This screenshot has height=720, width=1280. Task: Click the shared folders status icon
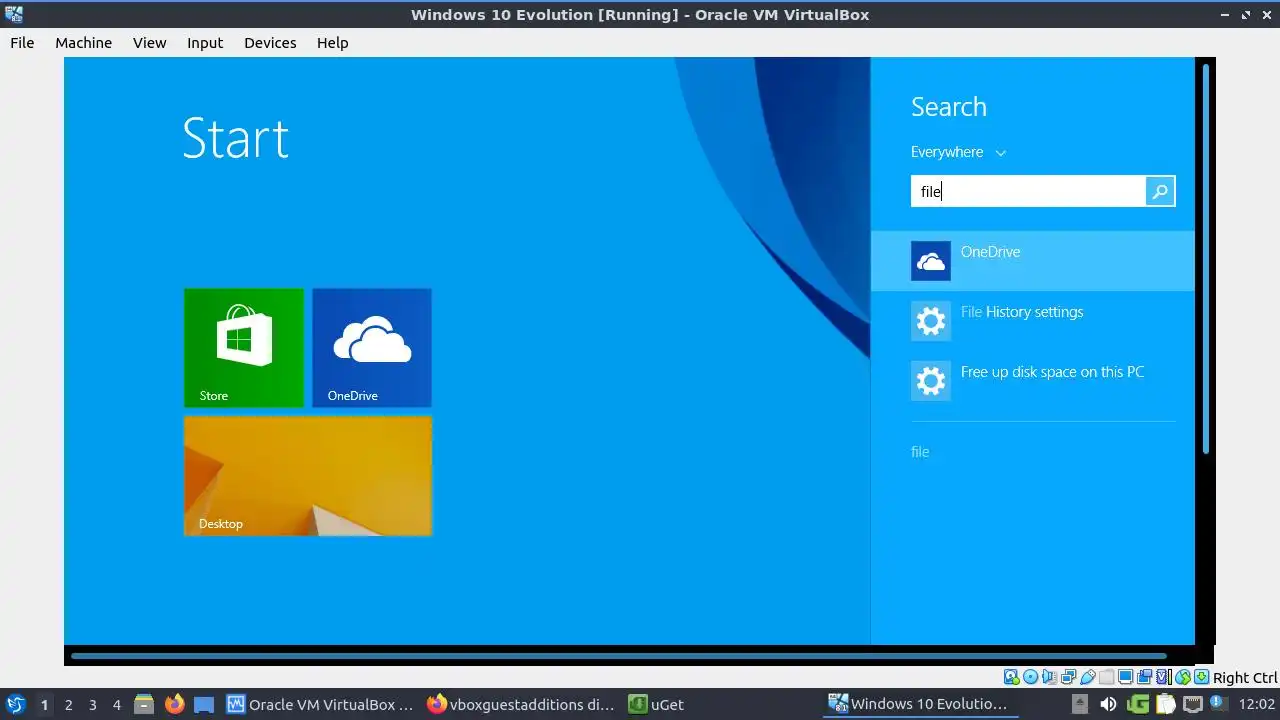click(1106, 678)
